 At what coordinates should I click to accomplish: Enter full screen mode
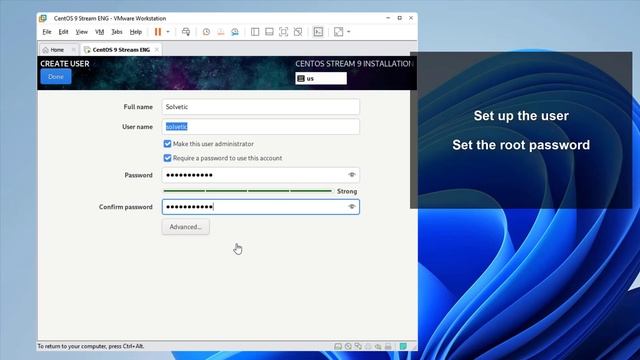pyautogui.click(x=283, y=32)
